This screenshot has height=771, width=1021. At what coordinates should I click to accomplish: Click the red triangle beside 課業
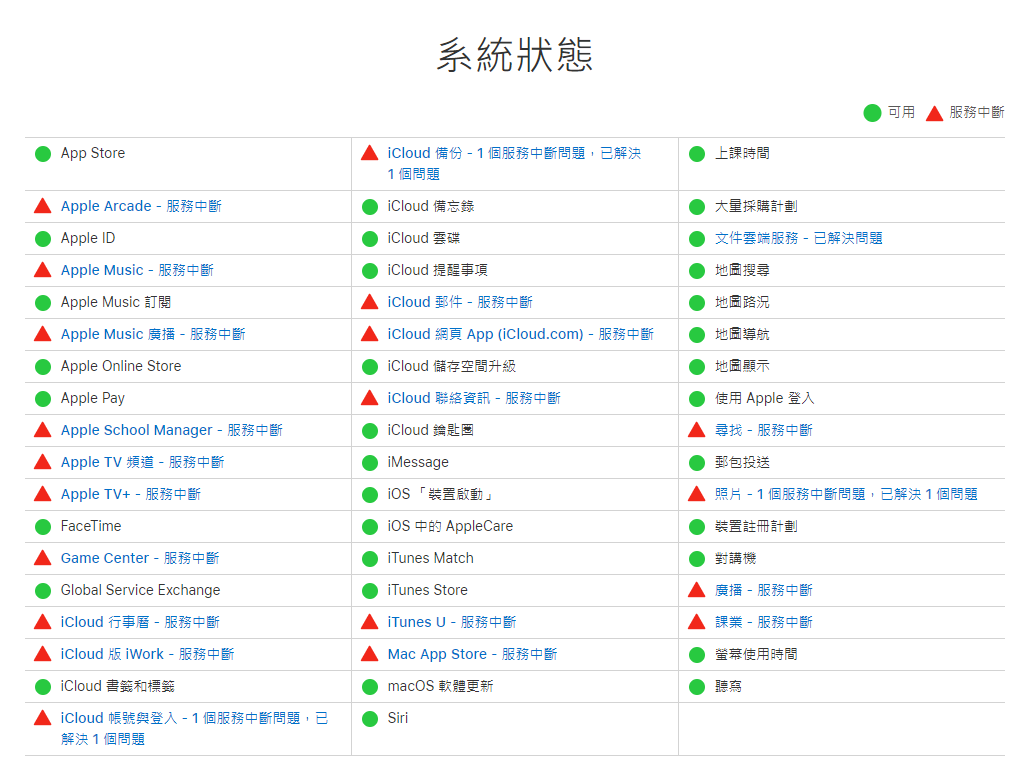coord(697,622)
